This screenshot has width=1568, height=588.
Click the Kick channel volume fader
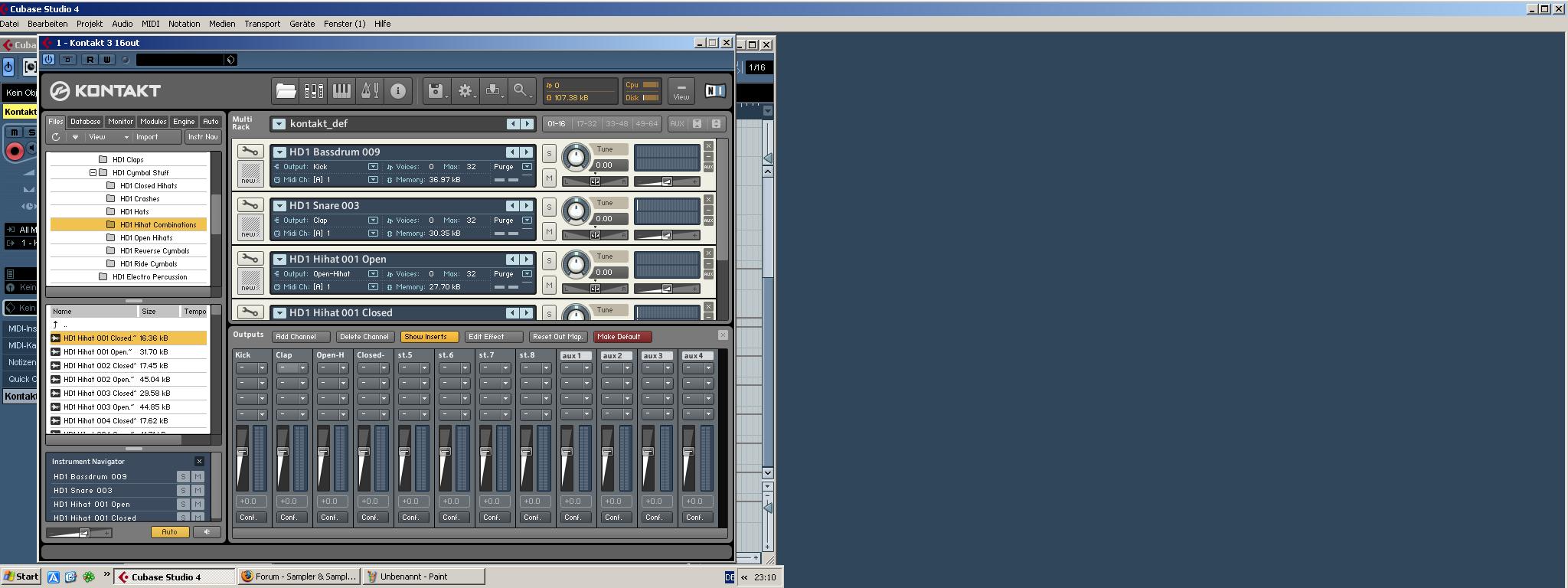(242, 452)
